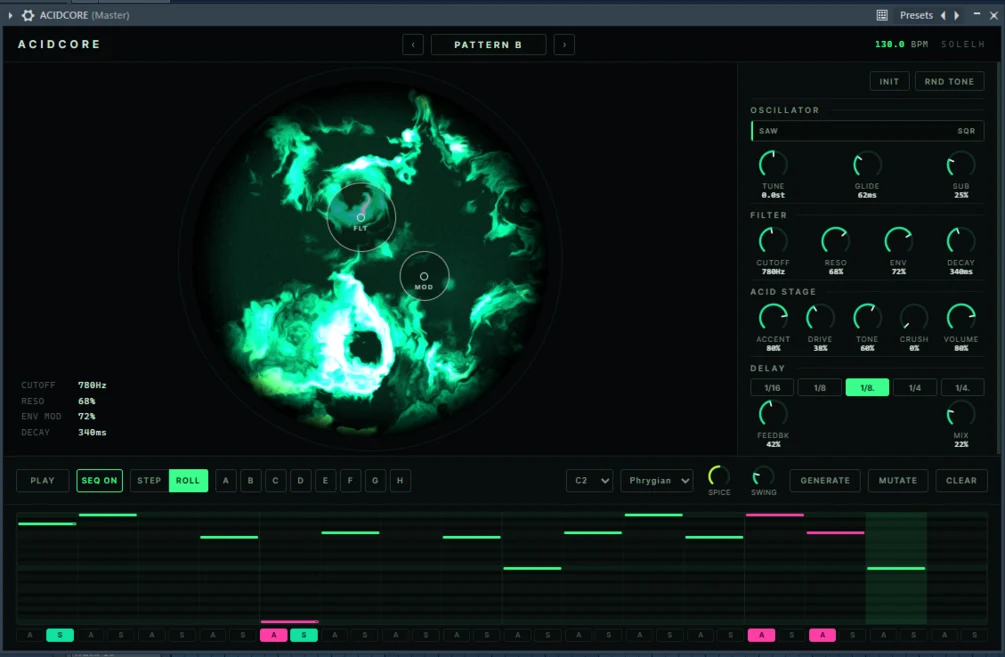
Task: Set delay time to 1/4
Action: pos(915,388)
